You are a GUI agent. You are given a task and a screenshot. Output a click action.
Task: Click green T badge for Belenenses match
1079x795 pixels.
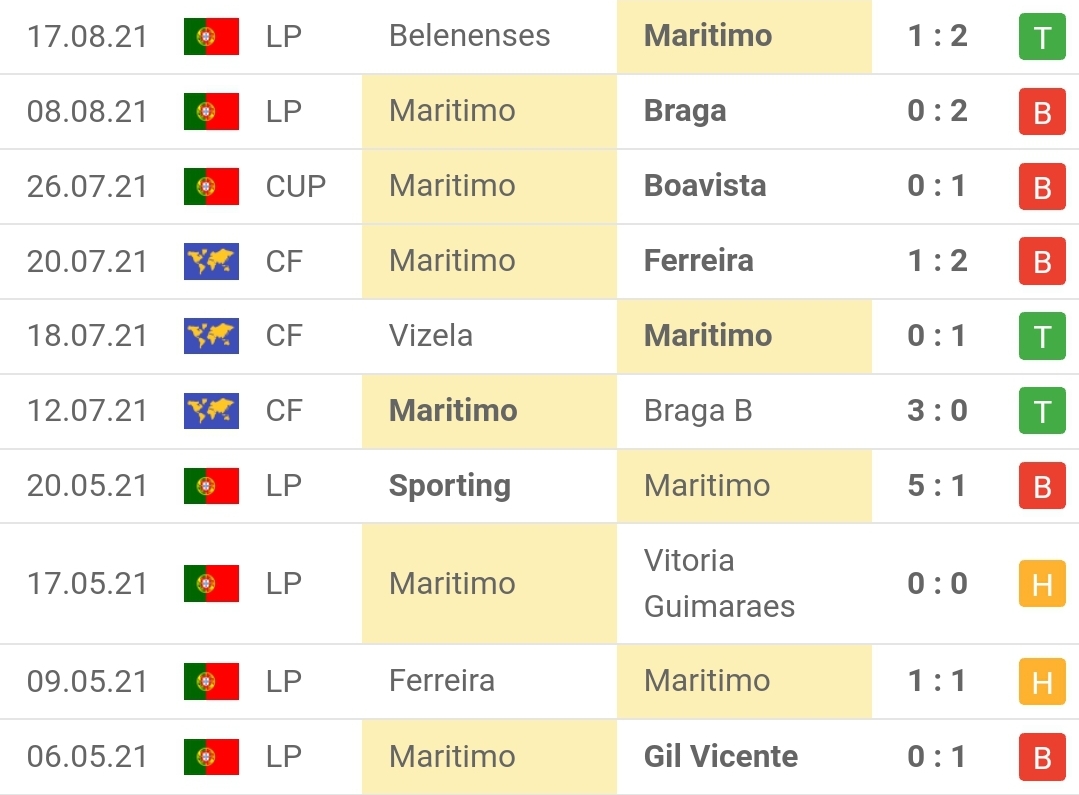click(x=1042, y=37)
